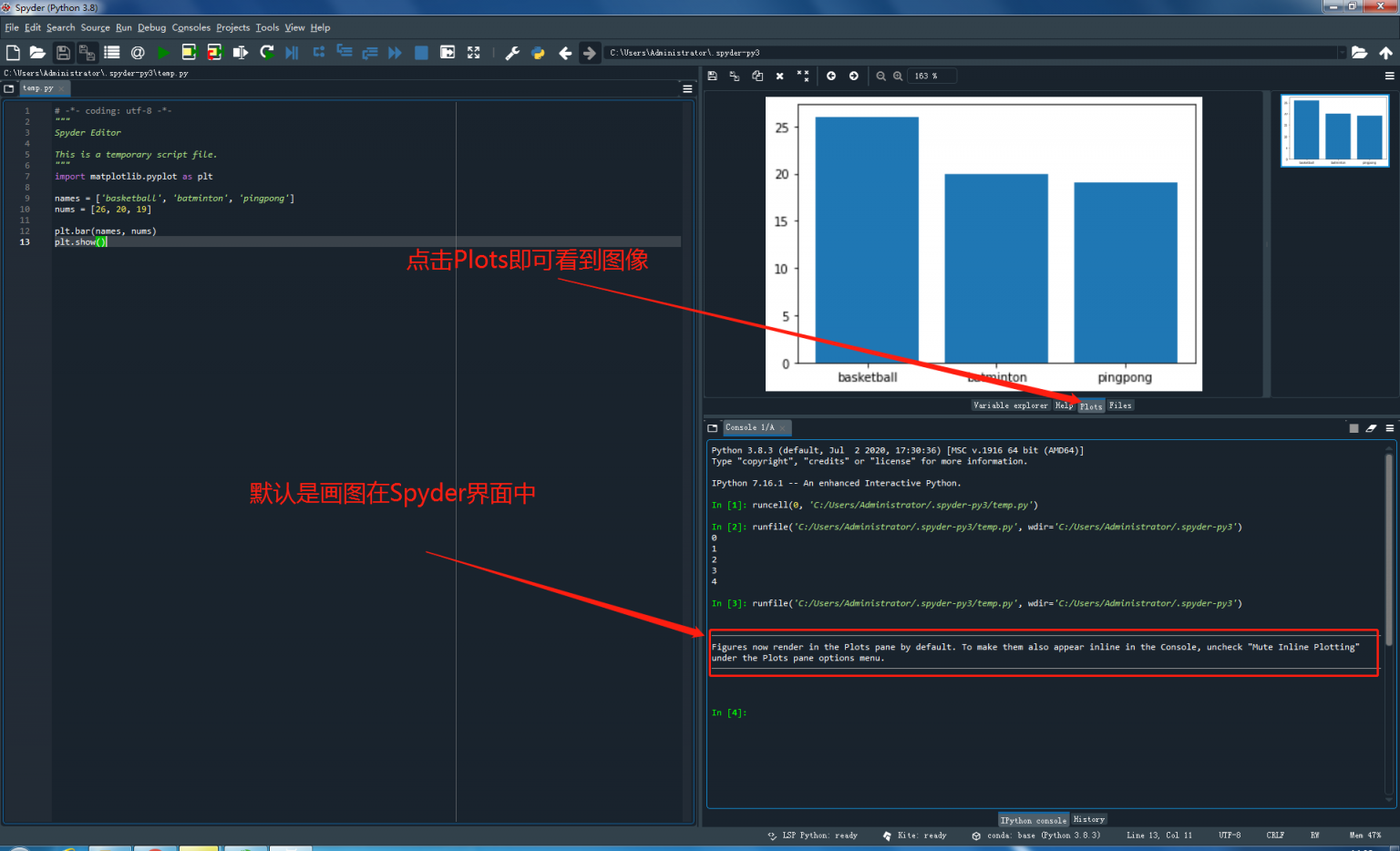Run the file with the green play button

point(163,53)
